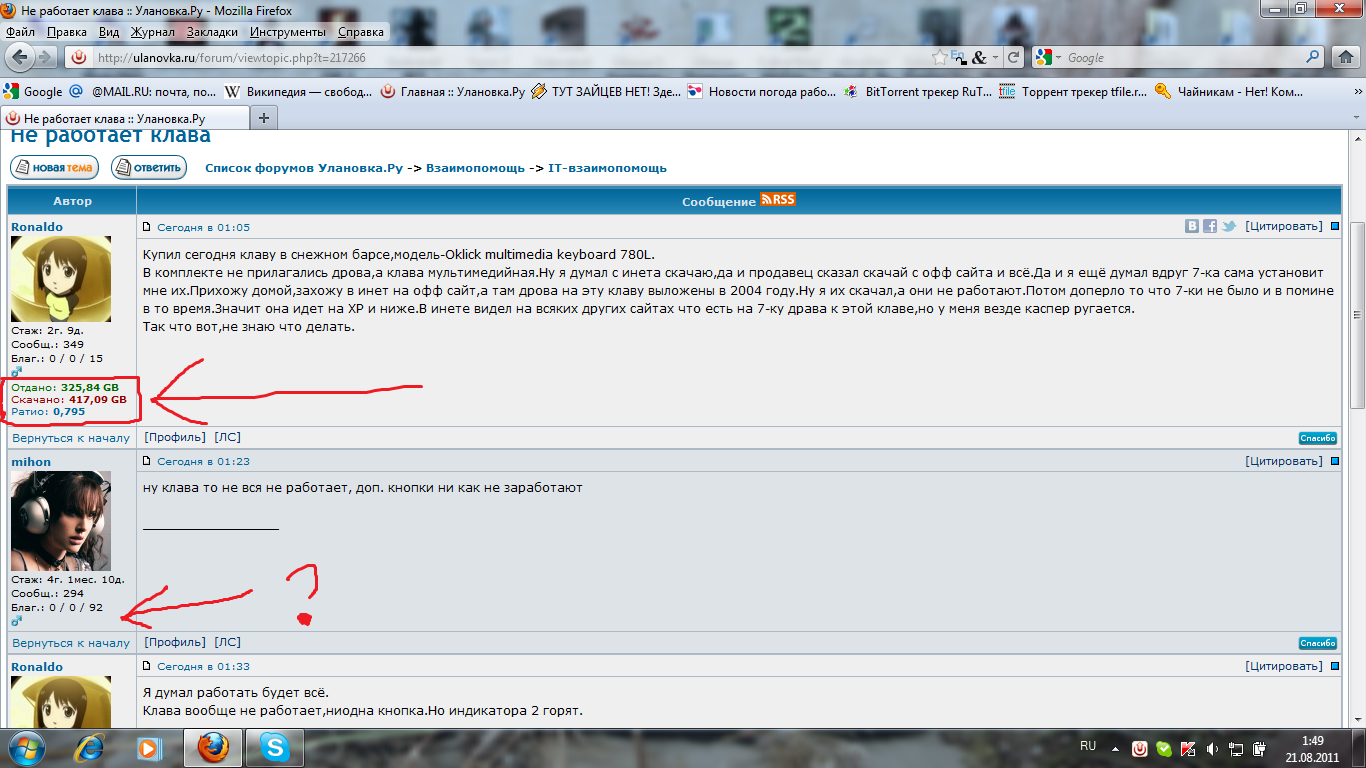Open RSS feed icon in Сообщение header
The width and height of the screenshot is (1366, 768).
[777, 200]
